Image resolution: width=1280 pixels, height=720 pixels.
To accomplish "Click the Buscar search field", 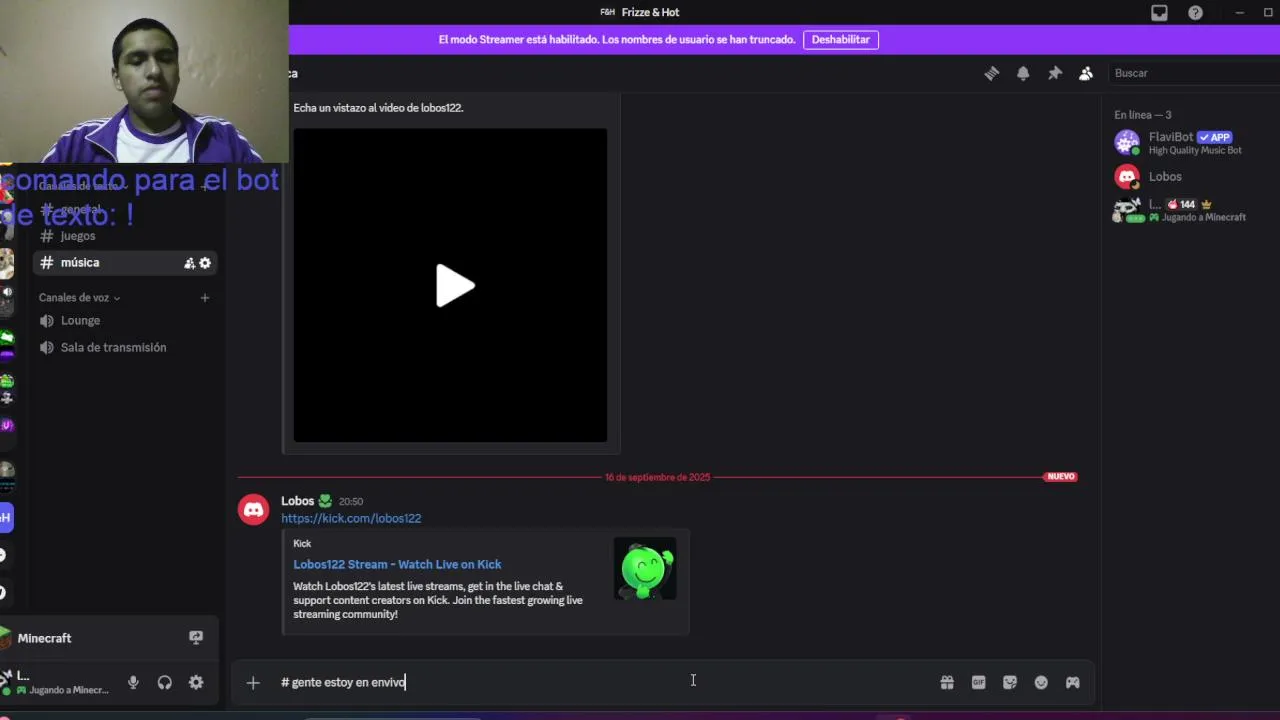I will tap(1193, 73).
